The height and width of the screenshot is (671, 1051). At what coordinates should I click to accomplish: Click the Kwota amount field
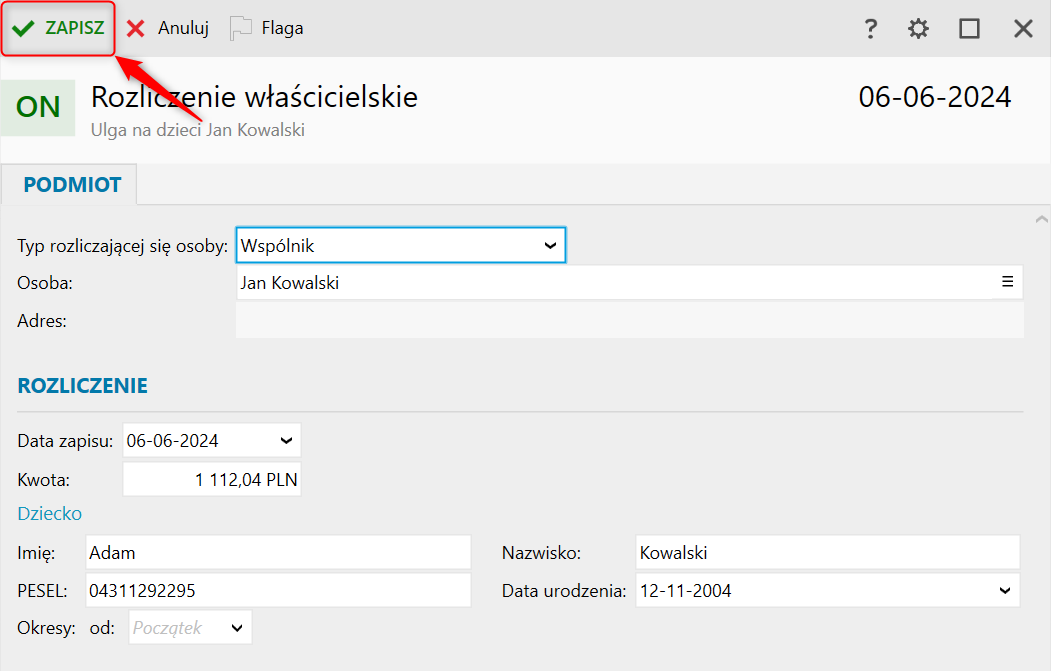click(x=211, y=480)
